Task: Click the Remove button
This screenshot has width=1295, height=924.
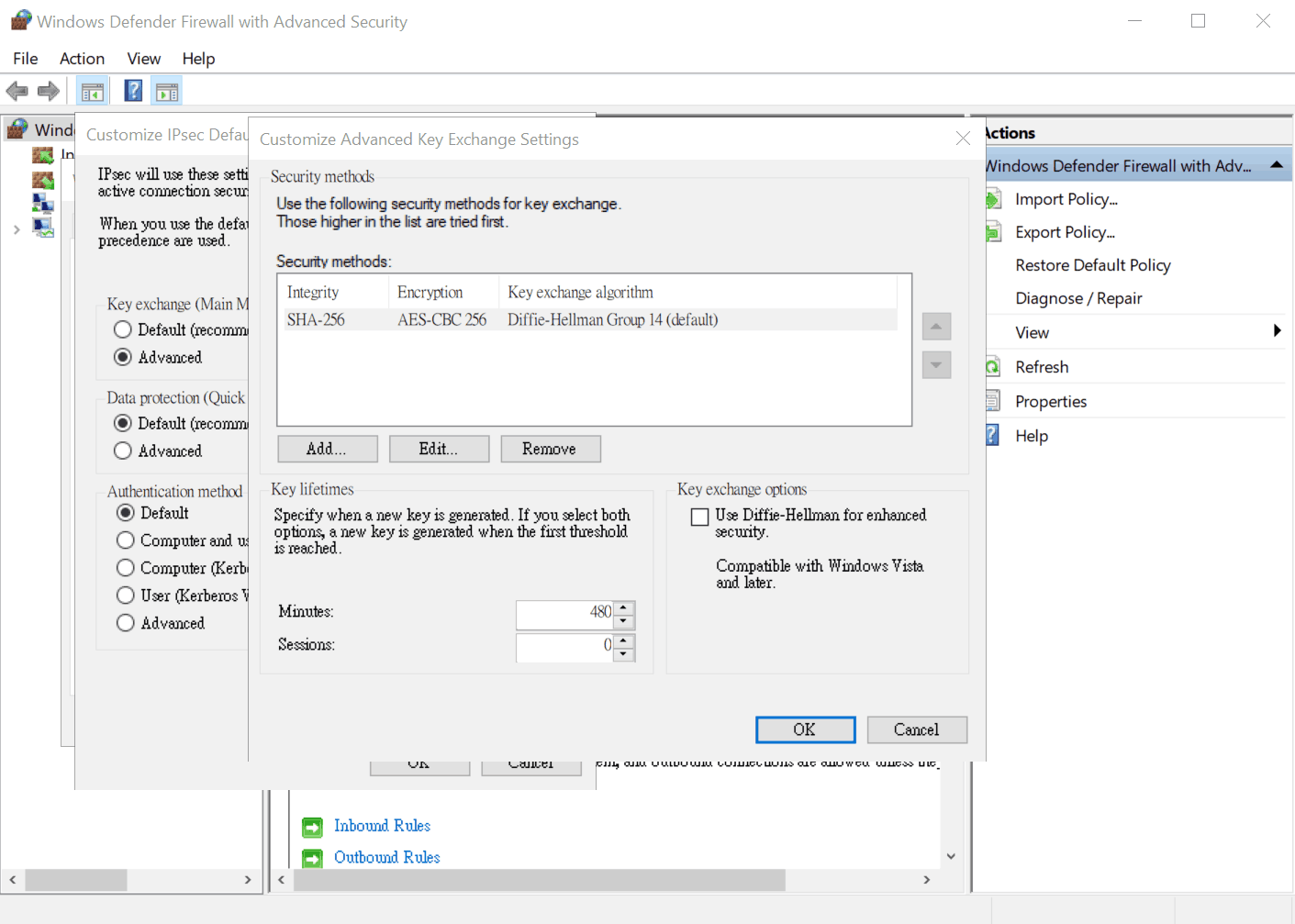Action: pyautogui.click(x=551, y=449)
